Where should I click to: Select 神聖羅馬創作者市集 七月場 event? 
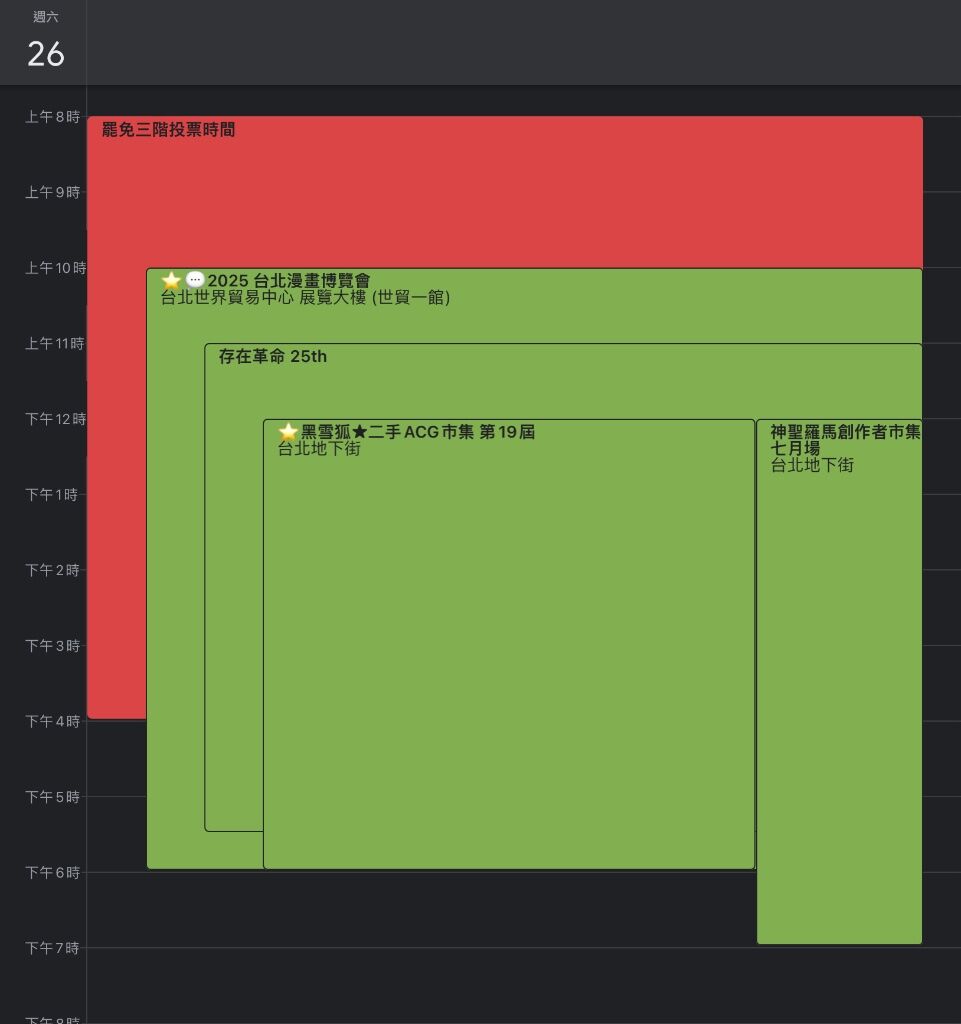pos(845,440)
